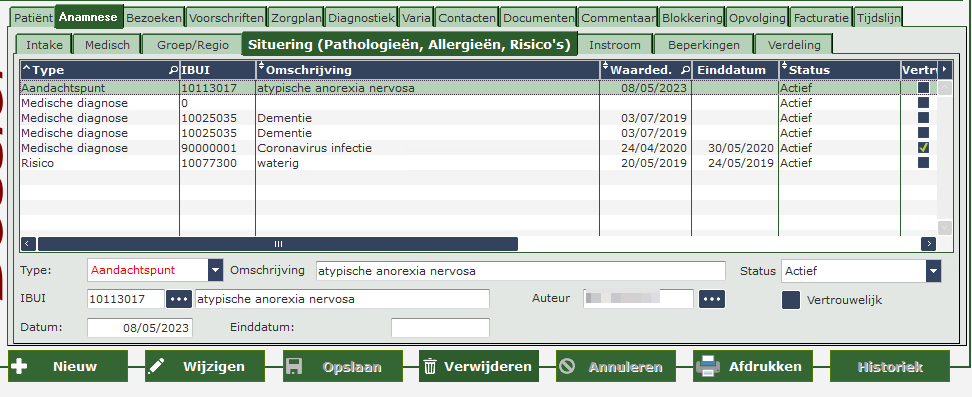
Task: Open the Voorschriften tab
Action: coord(226,18)
